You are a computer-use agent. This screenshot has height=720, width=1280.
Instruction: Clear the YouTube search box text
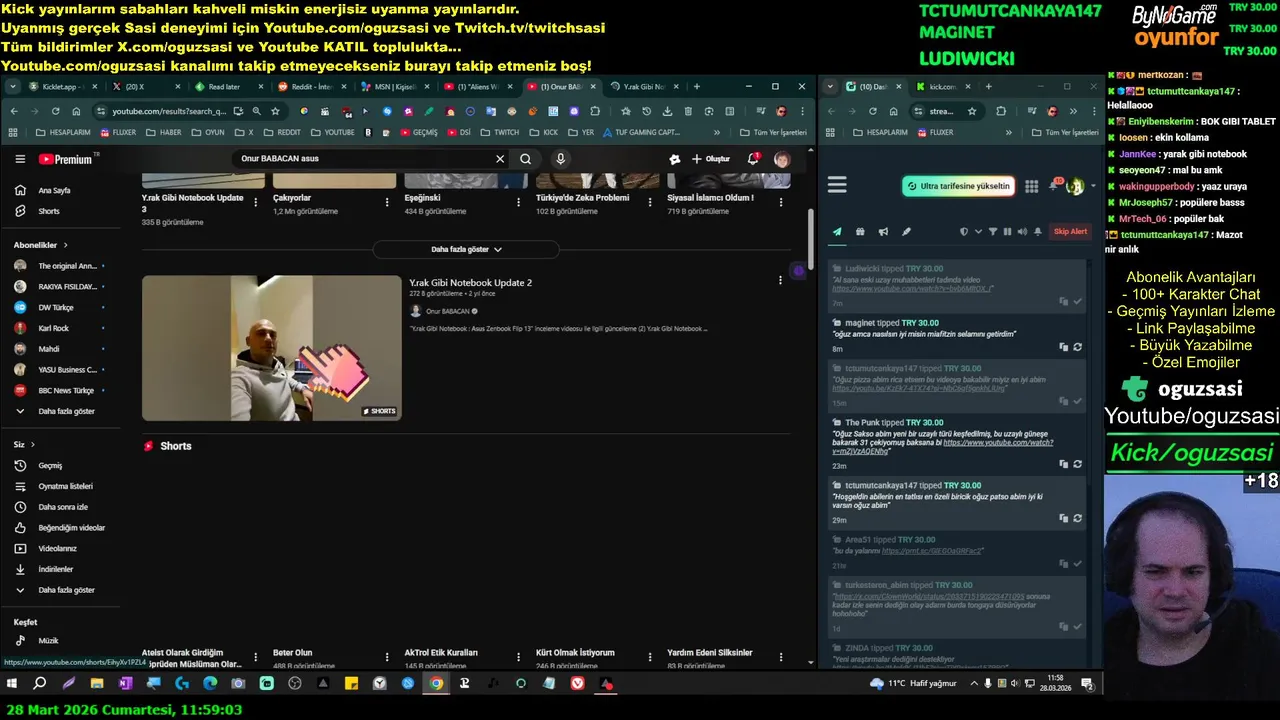[500, 158]
